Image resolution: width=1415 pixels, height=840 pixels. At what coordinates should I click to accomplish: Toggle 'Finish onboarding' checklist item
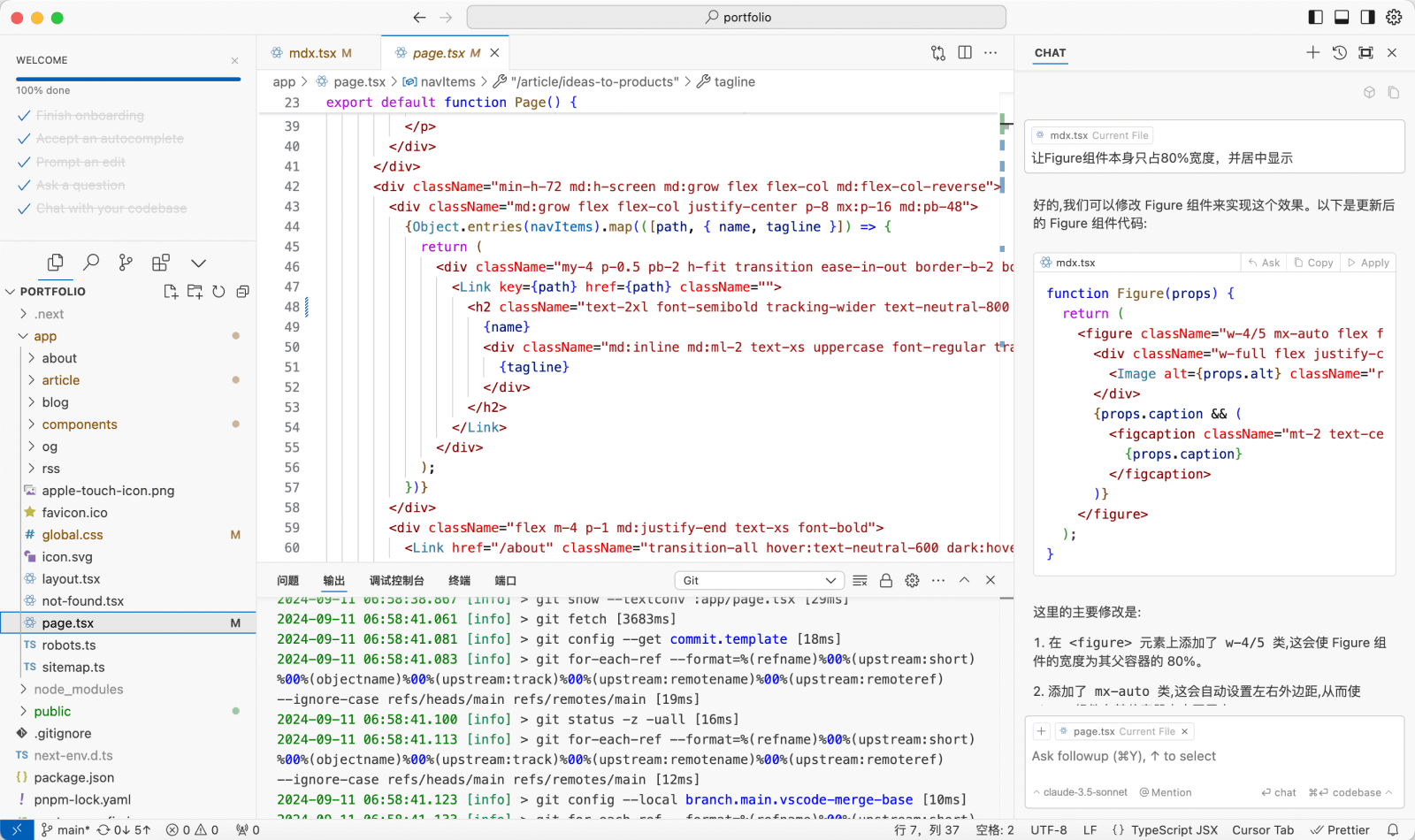click(80, 116)
